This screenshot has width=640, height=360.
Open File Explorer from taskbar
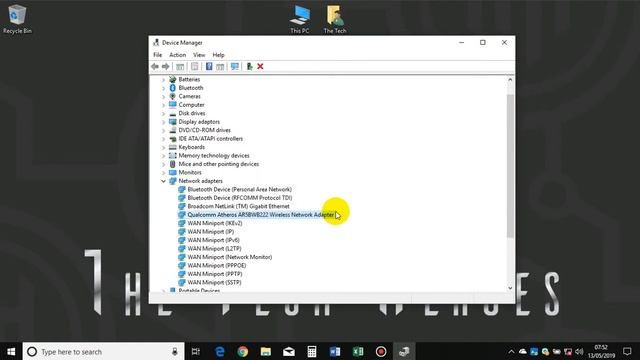266,351
